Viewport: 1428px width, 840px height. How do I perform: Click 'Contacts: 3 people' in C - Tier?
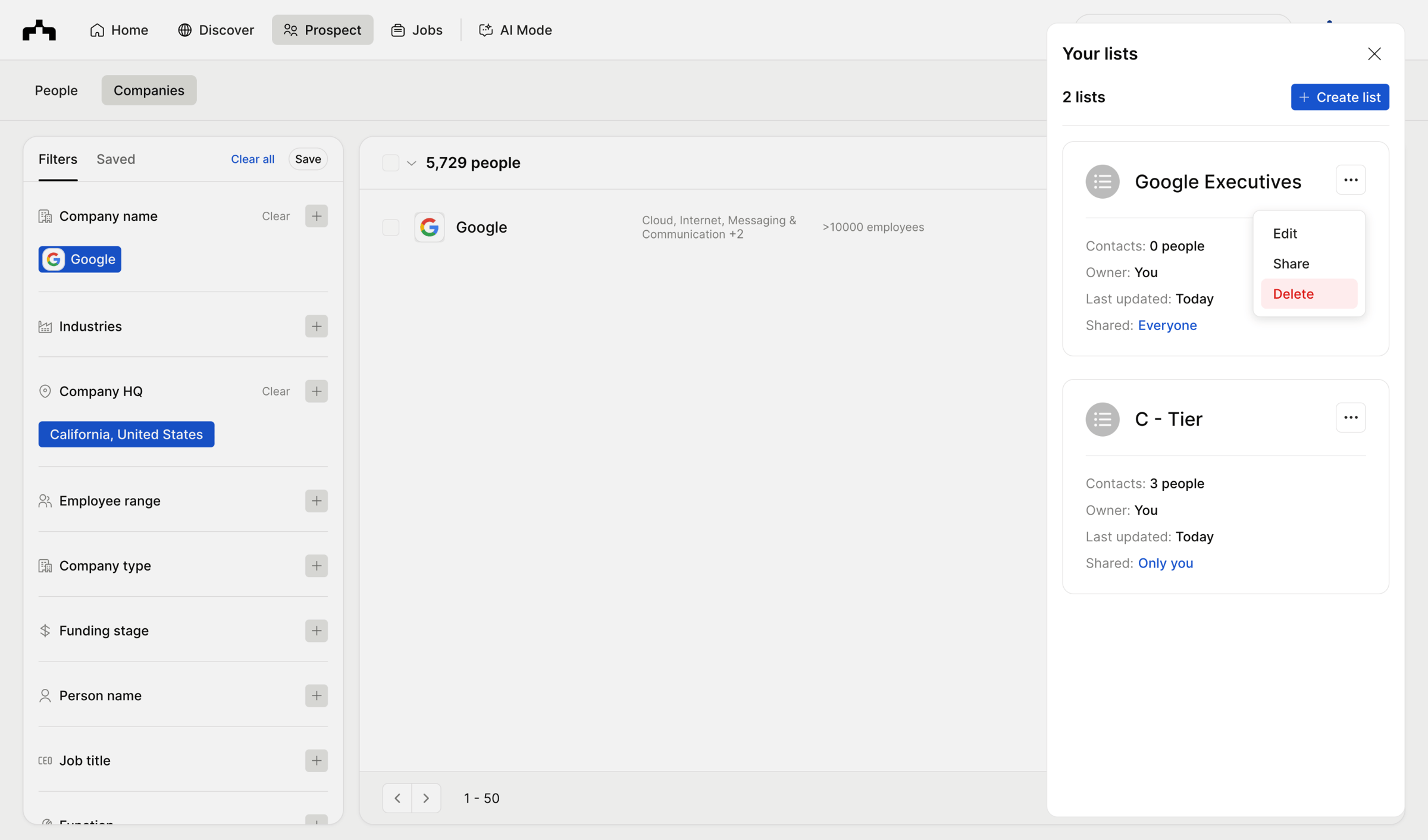(x=1145, y=484)
